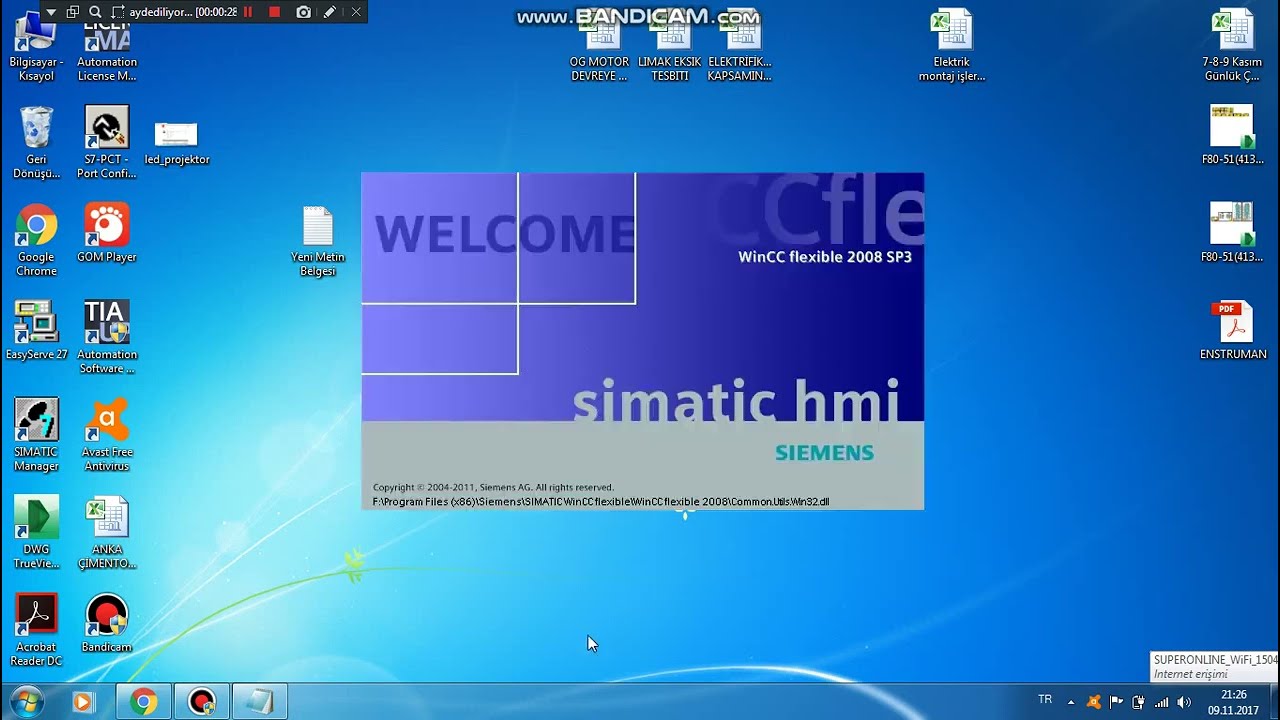Stop the Bandicam recording with red square
This screenshot has height=720, width=1280.
click(275, 12)
